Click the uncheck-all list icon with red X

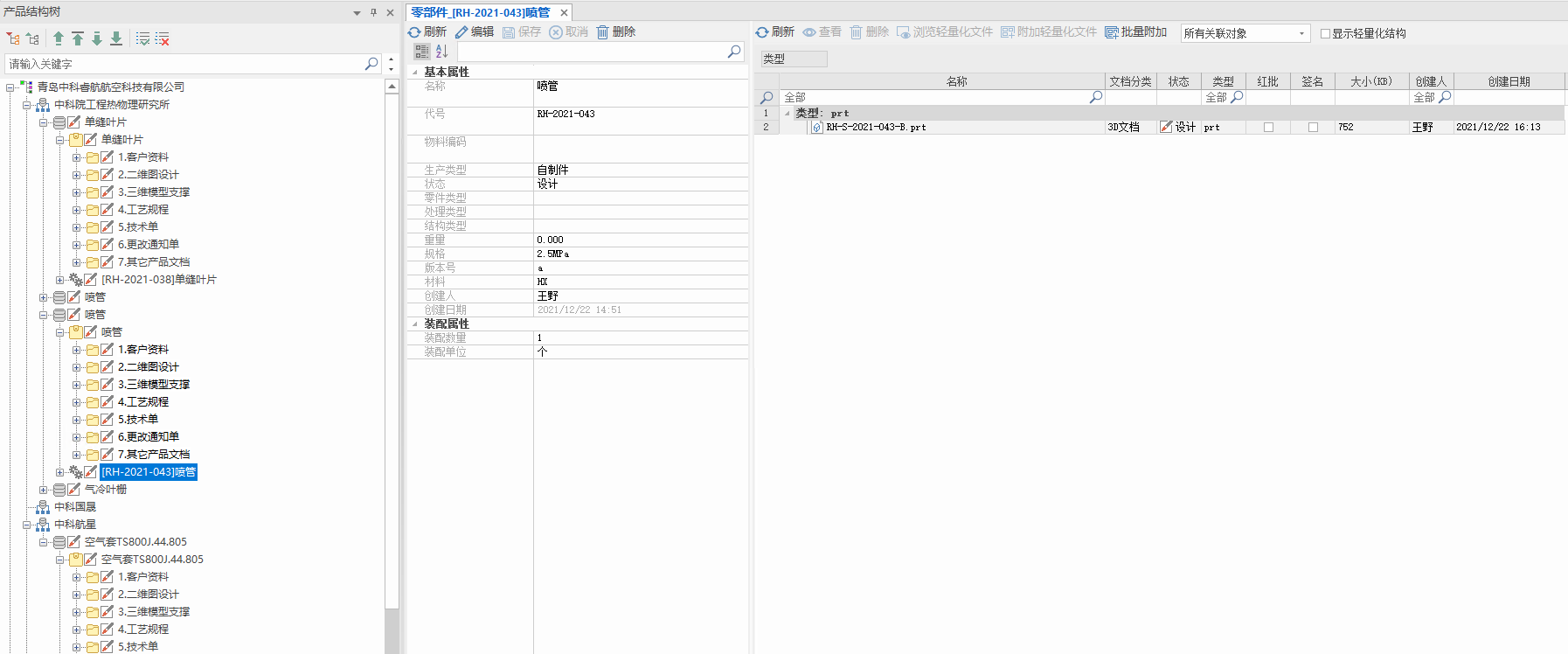(x=163, y=38)
